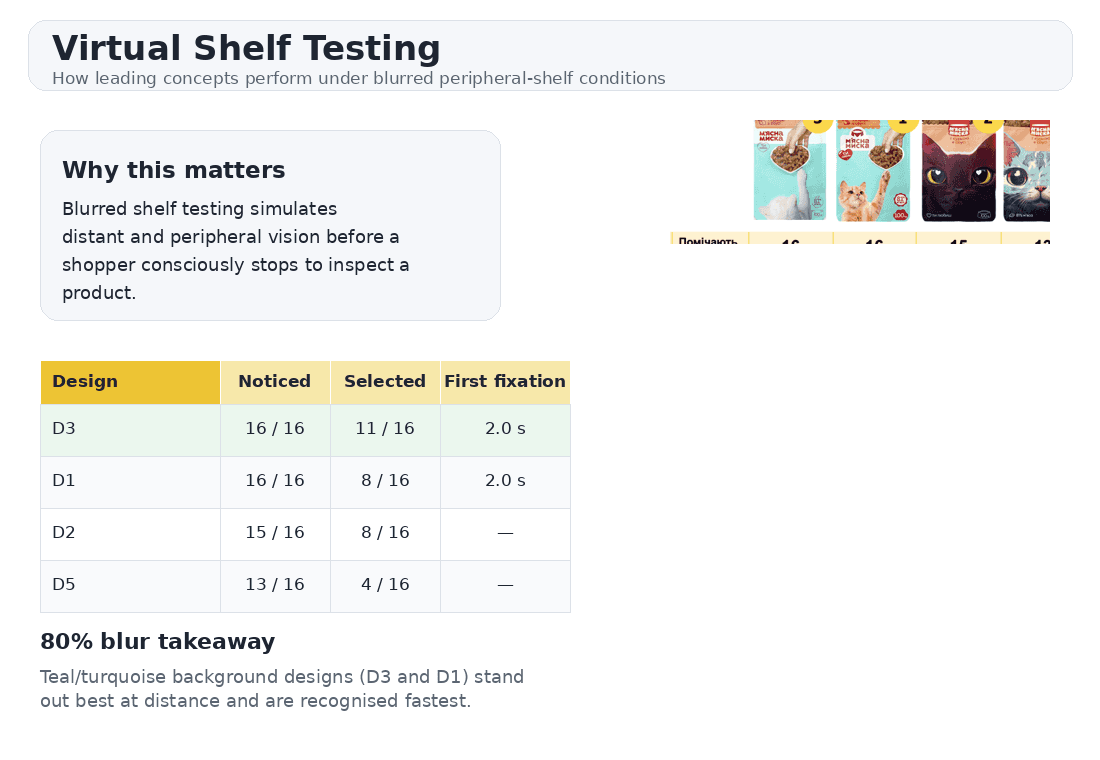The width and height of the screenshot is (1100, 760).
Task: Select the D2 design row label
Action: [x=64, y=533]
